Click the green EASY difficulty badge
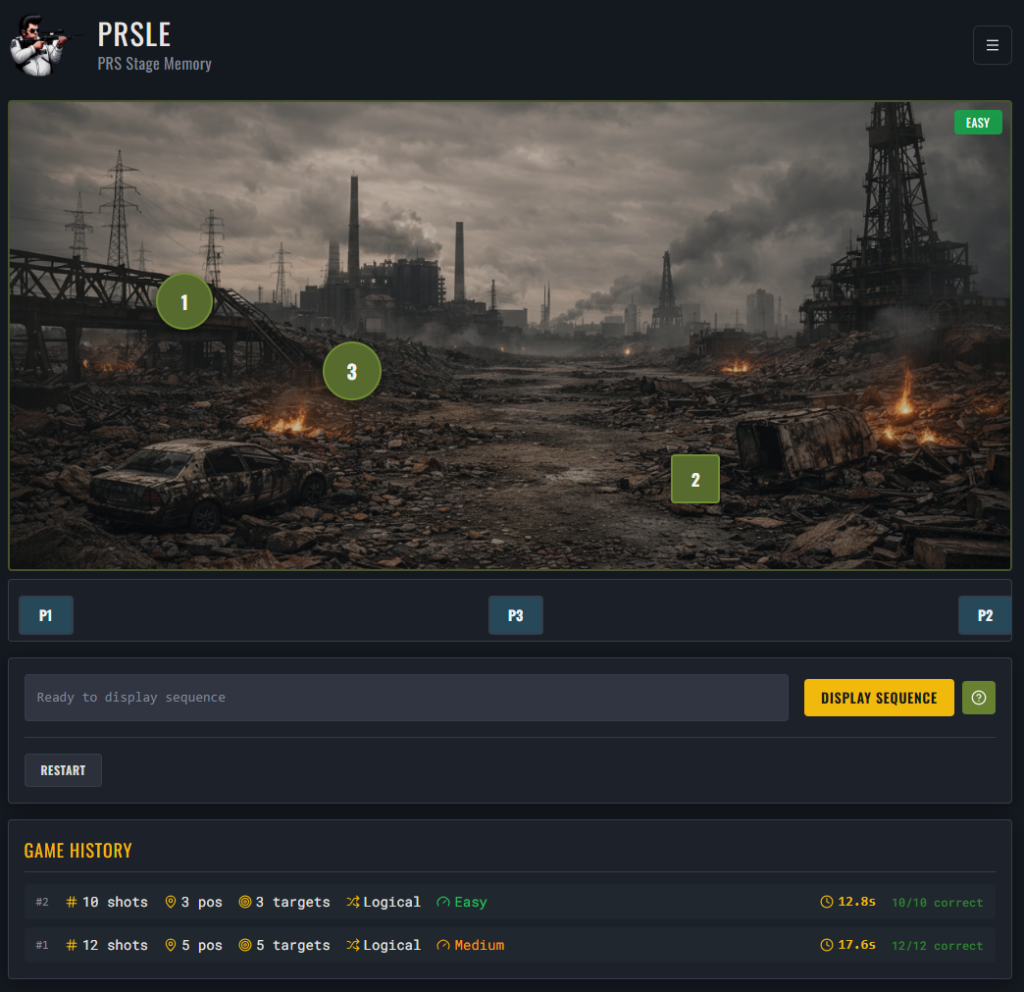Screen dimensions: 1024x992 tap(977, 123)
